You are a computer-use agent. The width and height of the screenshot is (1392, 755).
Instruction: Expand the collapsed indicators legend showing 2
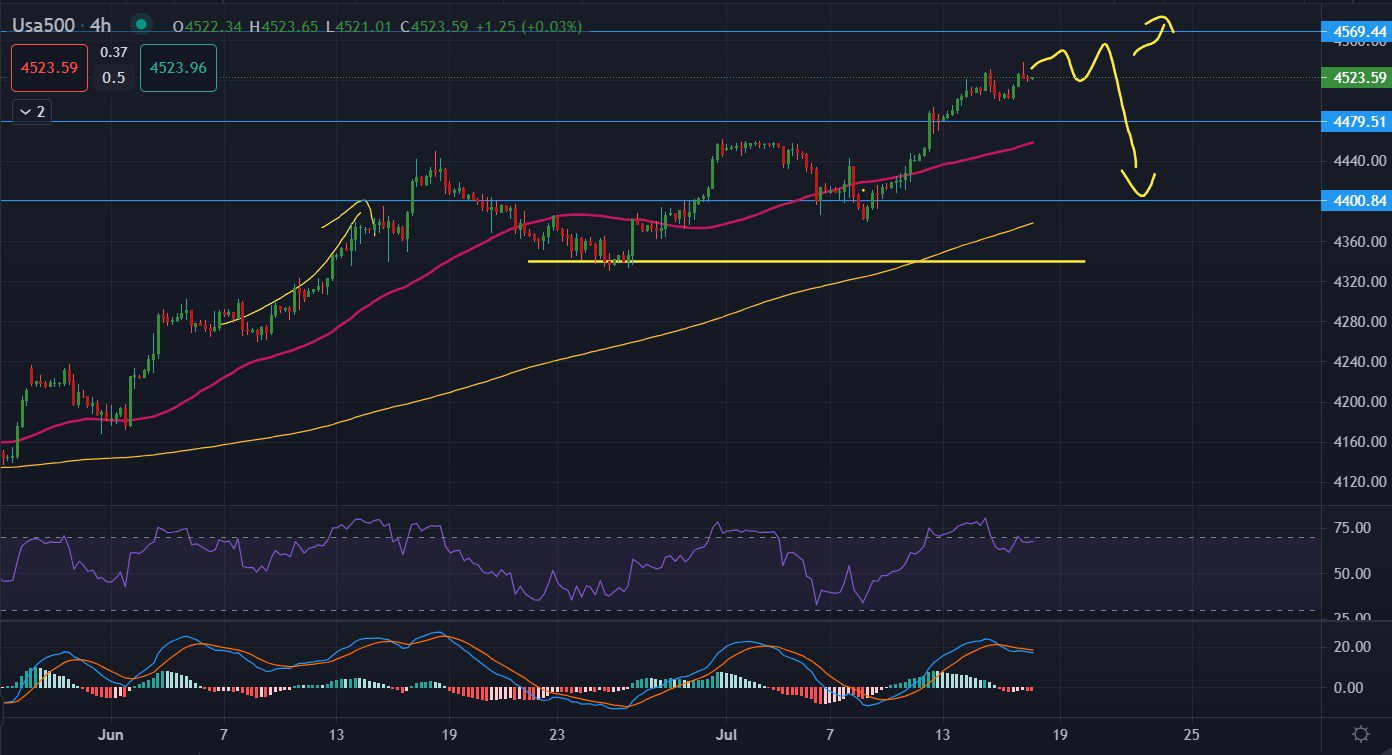[x=32, y=112]
